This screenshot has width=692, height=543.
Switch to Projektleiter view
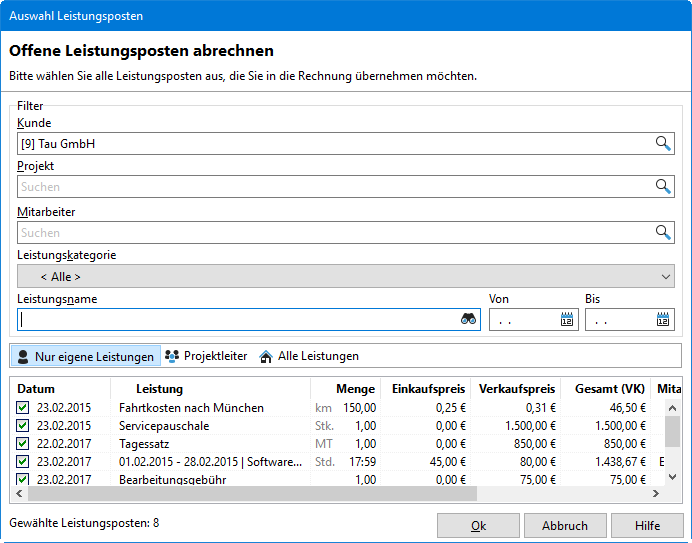pos(206,356)
